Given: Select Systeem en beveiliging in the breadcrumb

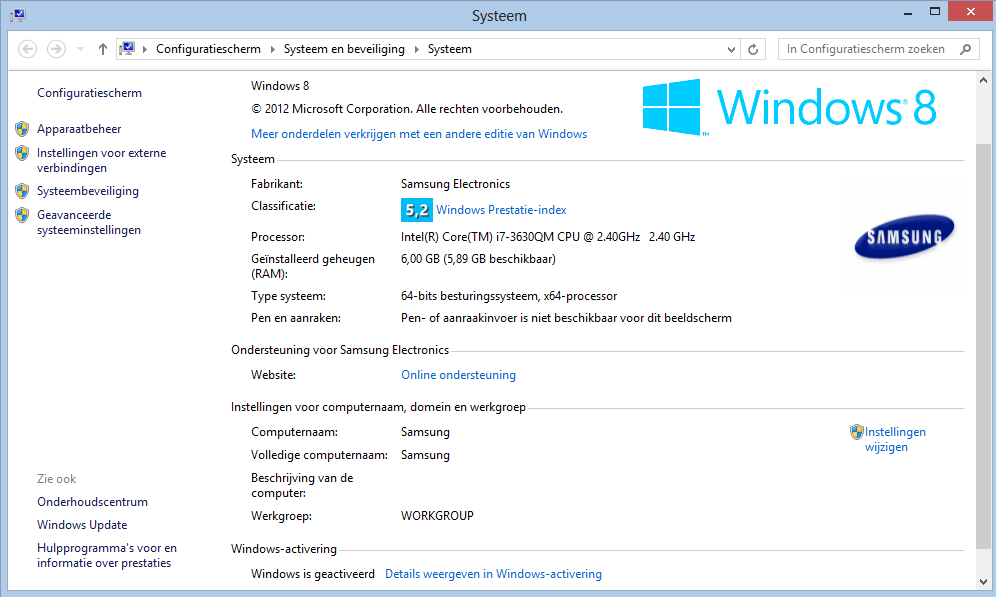Looking at the screenshot, I should coord(344,49).
